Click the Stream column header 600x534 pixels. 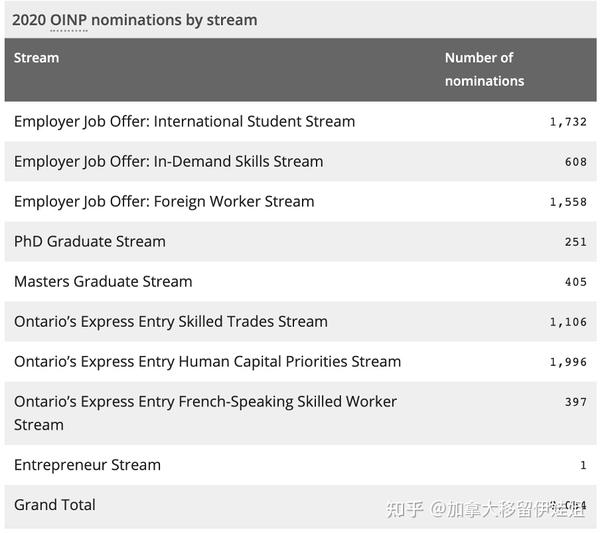click(x=37, y=58)
